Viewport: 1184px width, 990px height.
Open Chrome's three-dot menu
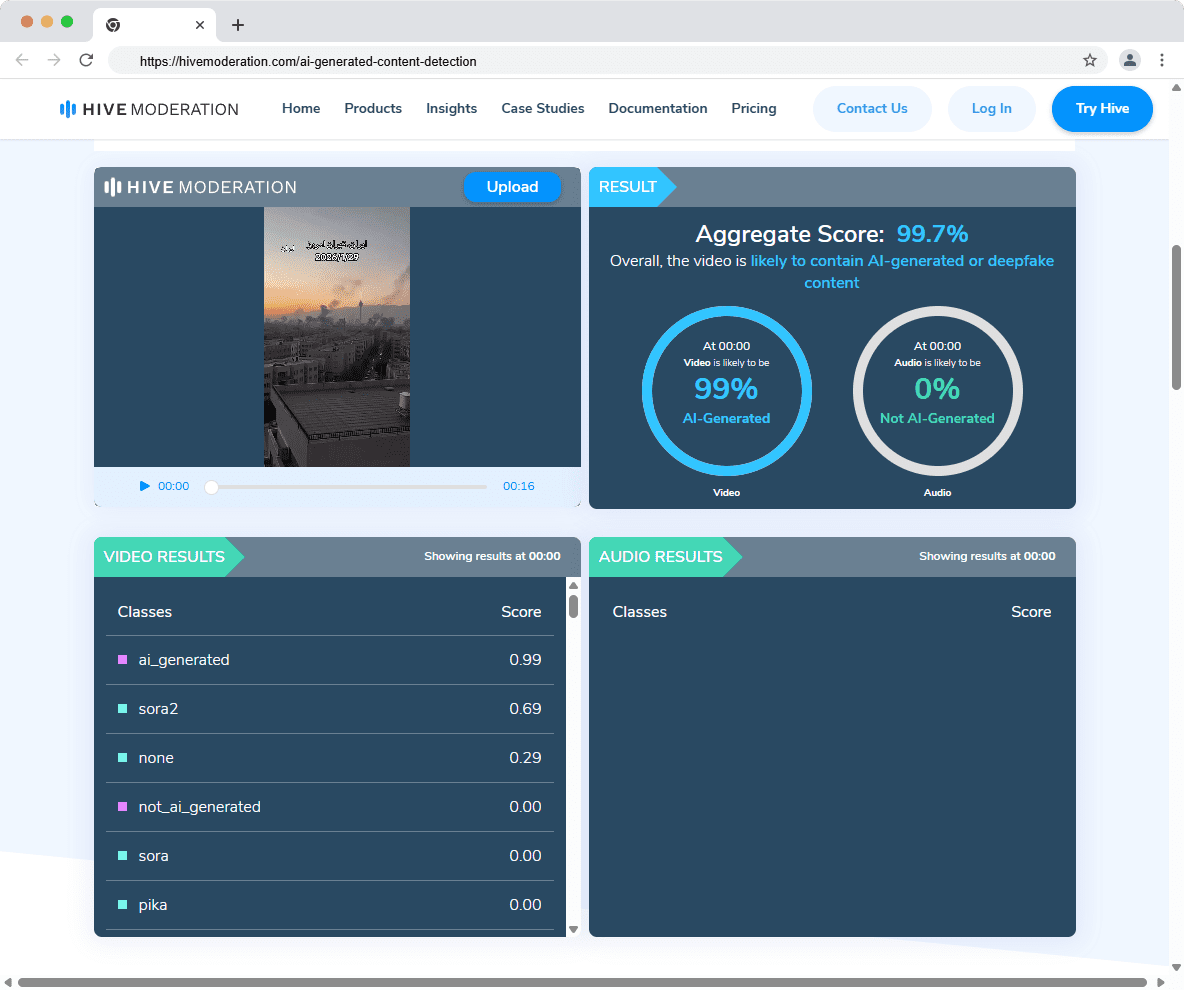(x=1161, y=60)
